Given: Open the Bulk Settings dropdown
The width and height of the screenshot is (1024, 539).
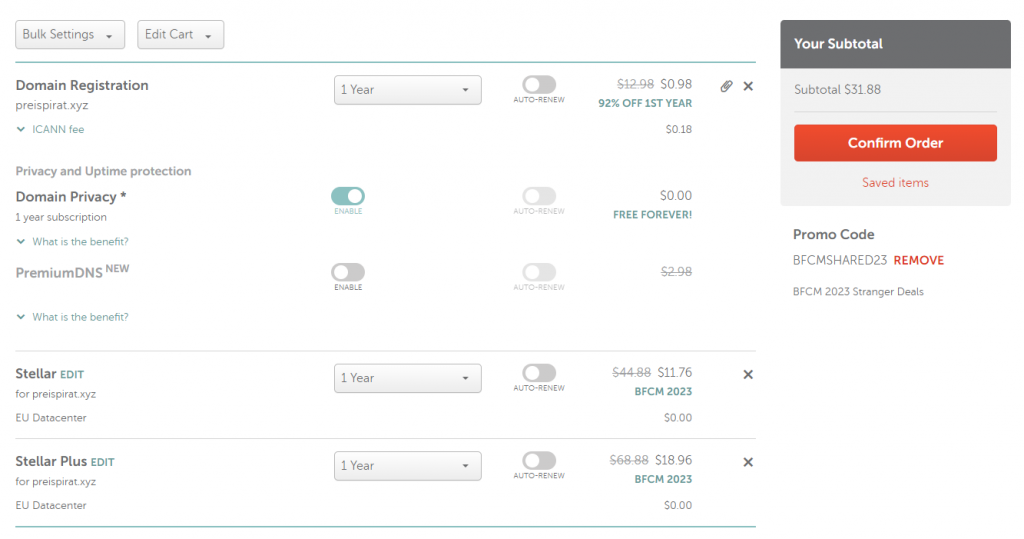Looking at the screenshot, I should (70, 35).
